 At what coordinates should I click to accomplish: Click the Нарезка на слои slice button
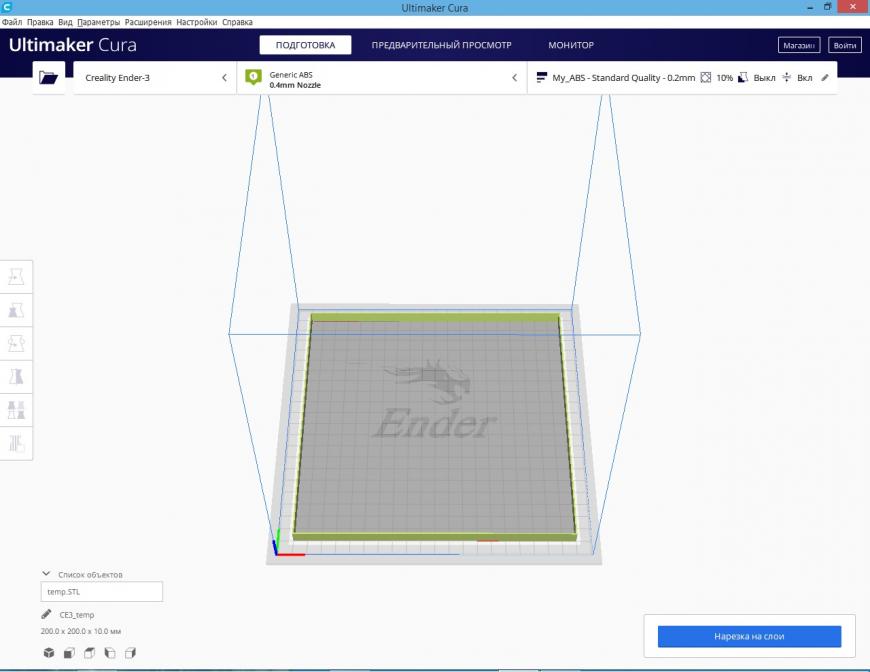[x=749, y=636]
